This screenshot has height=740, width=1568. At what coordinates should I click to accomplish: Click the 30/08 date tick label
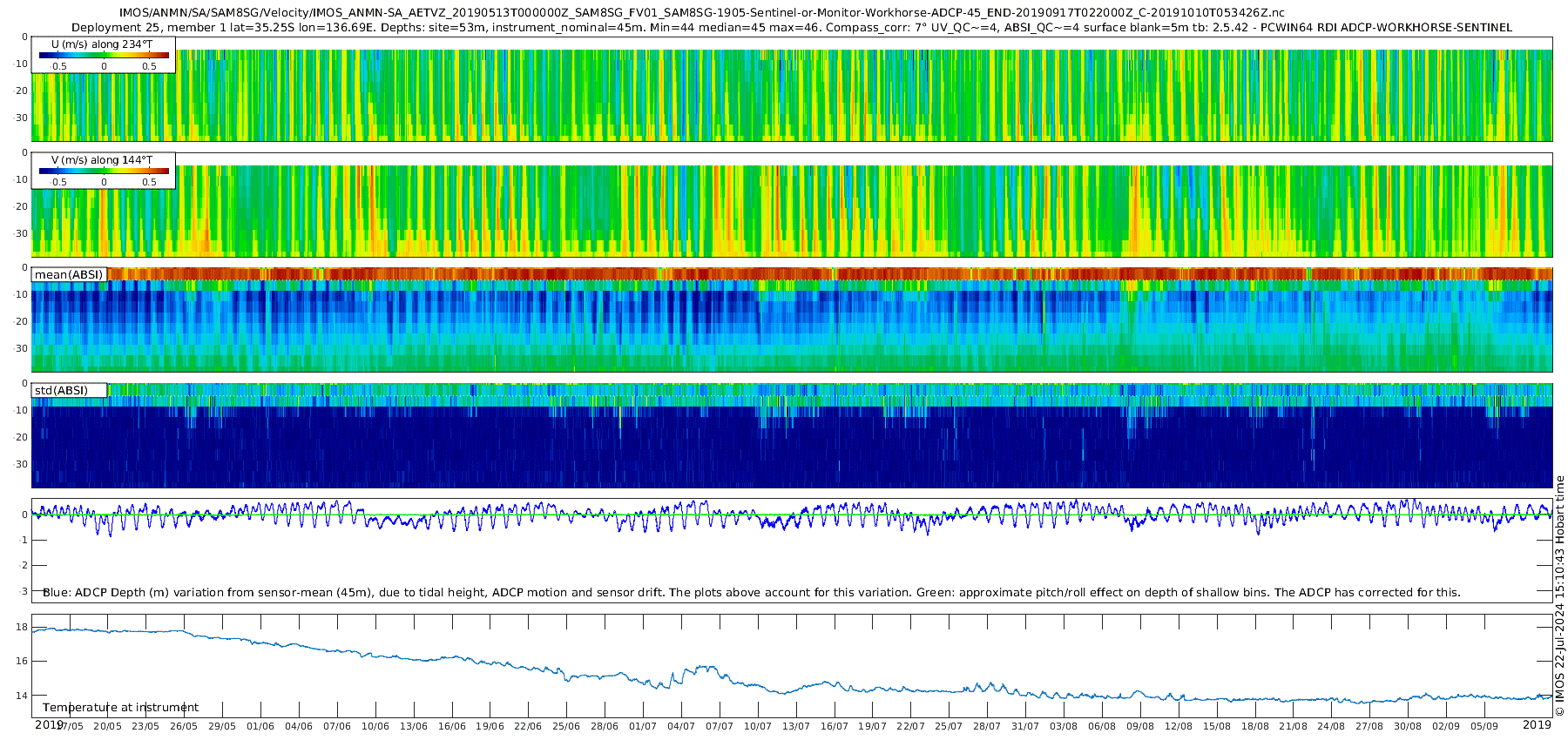1408,726
